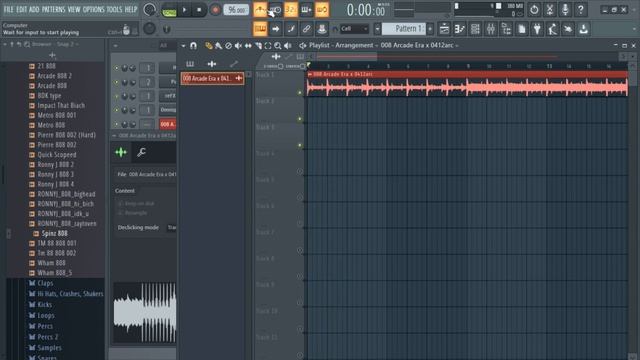
Task: Open the plugin picker plug icon
Action: tap(537, 29)
